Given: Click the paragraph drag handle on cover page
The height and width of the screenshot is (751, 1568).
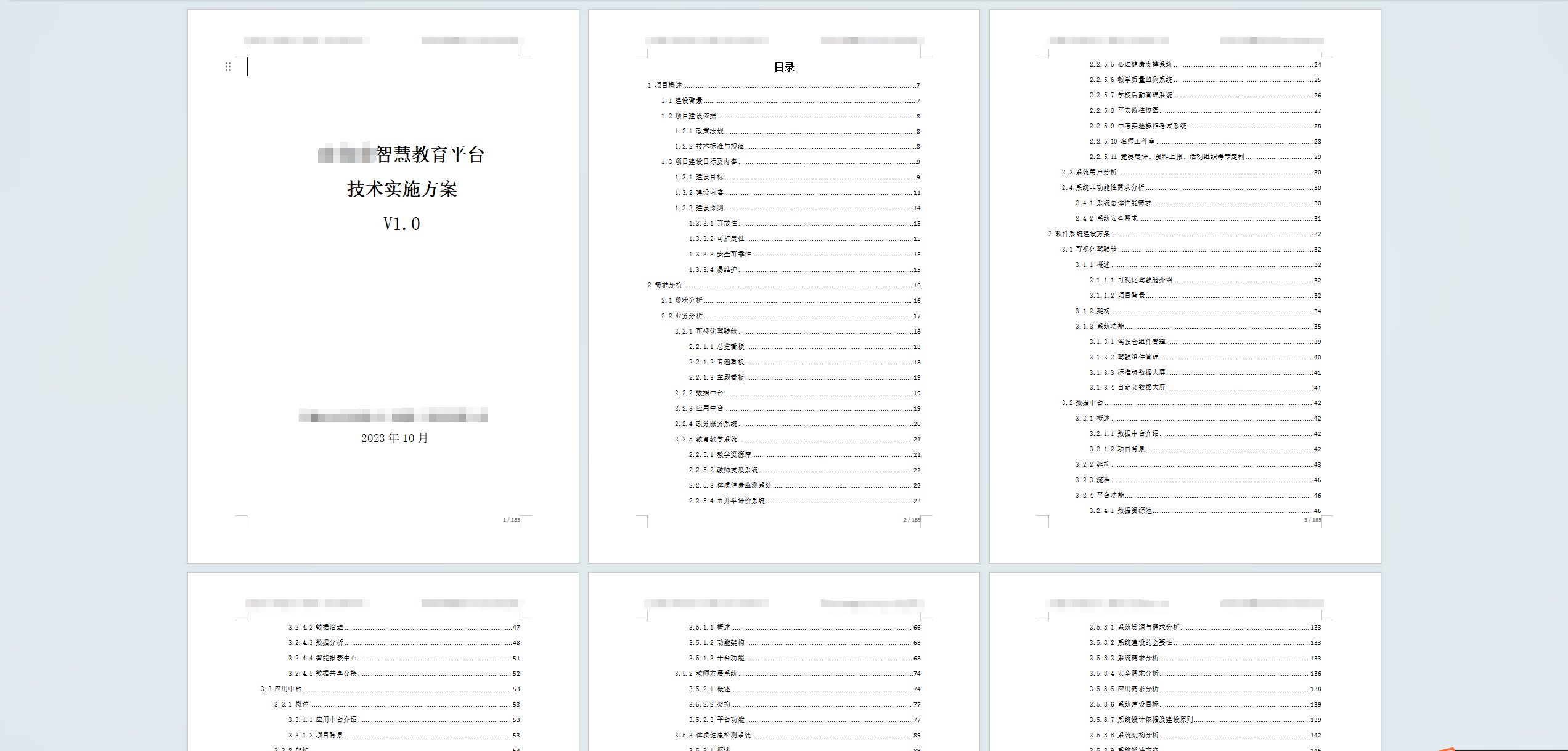Looking at the screenshot, I should (228, 67).
